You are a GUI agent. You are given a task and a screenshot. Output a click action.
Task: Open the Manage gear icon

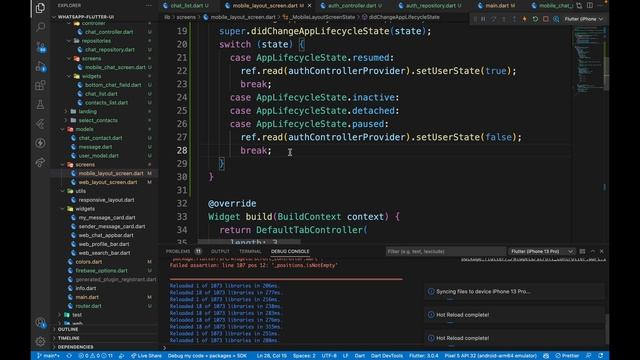40,341
